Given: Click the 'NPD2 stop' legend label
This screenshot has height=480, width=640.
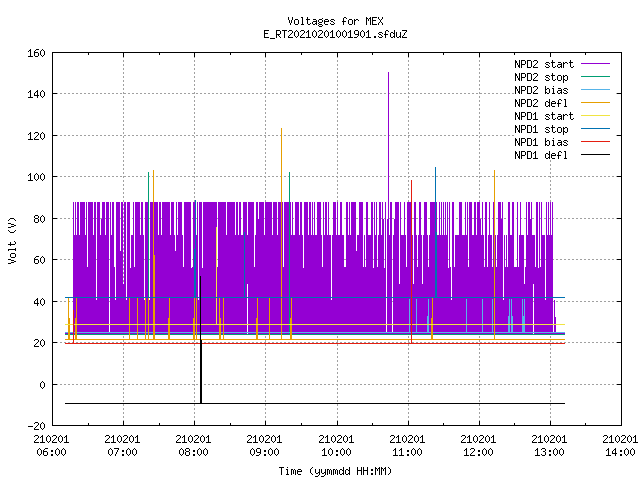Looking at the screenshot, I should (541, 77).
